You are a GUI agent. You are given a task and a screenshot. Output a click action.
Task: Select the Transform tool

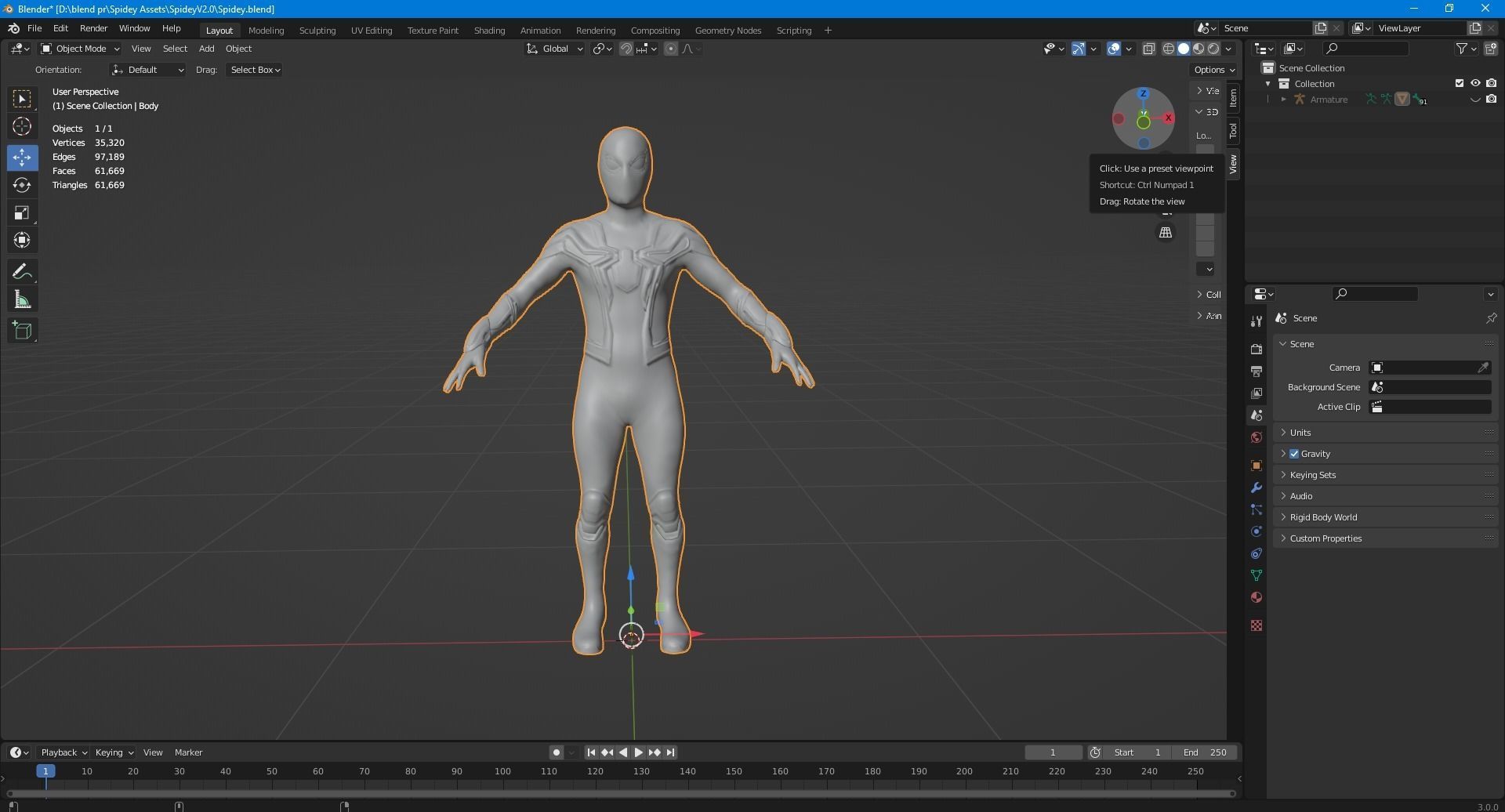pyautogui.click(x=22, y=240)
